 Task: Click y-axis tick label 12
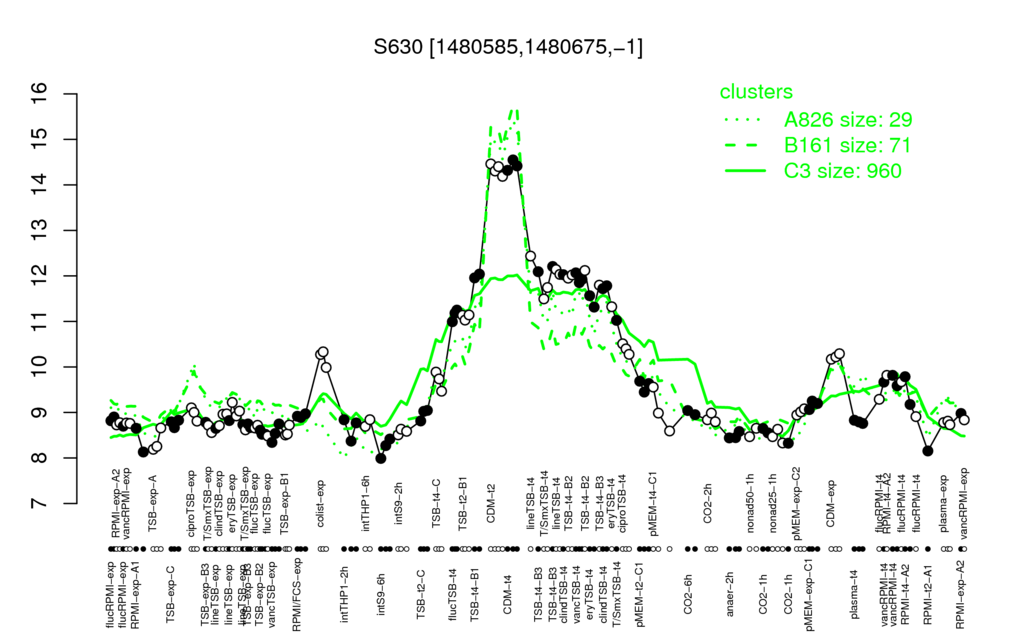[x=40, y=276]
